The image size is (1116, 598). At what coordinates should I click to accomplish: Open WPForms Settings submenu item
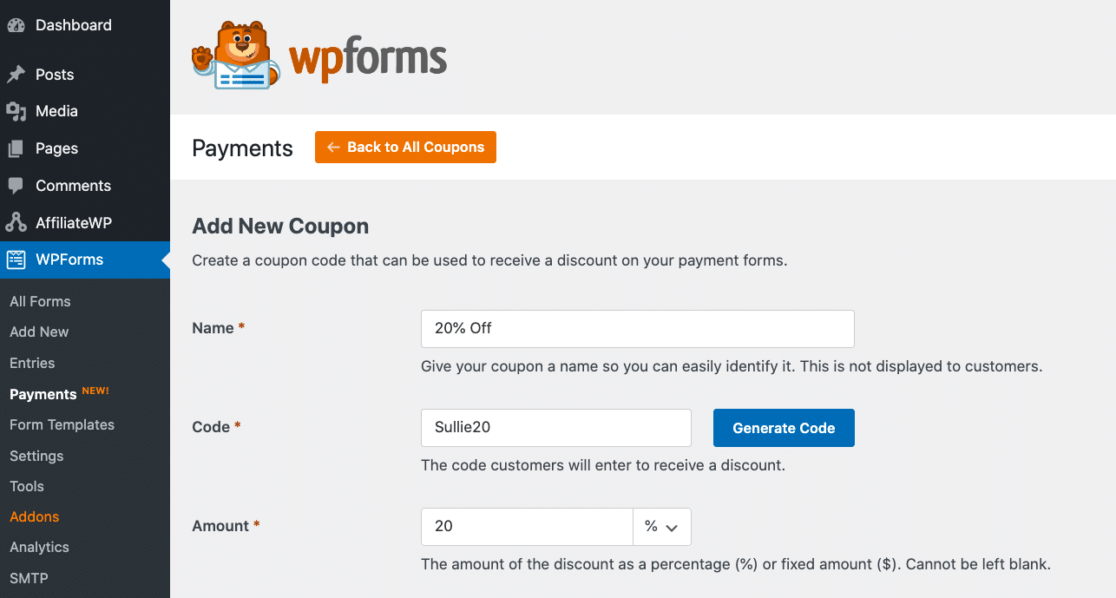click(x=36, y=455)
